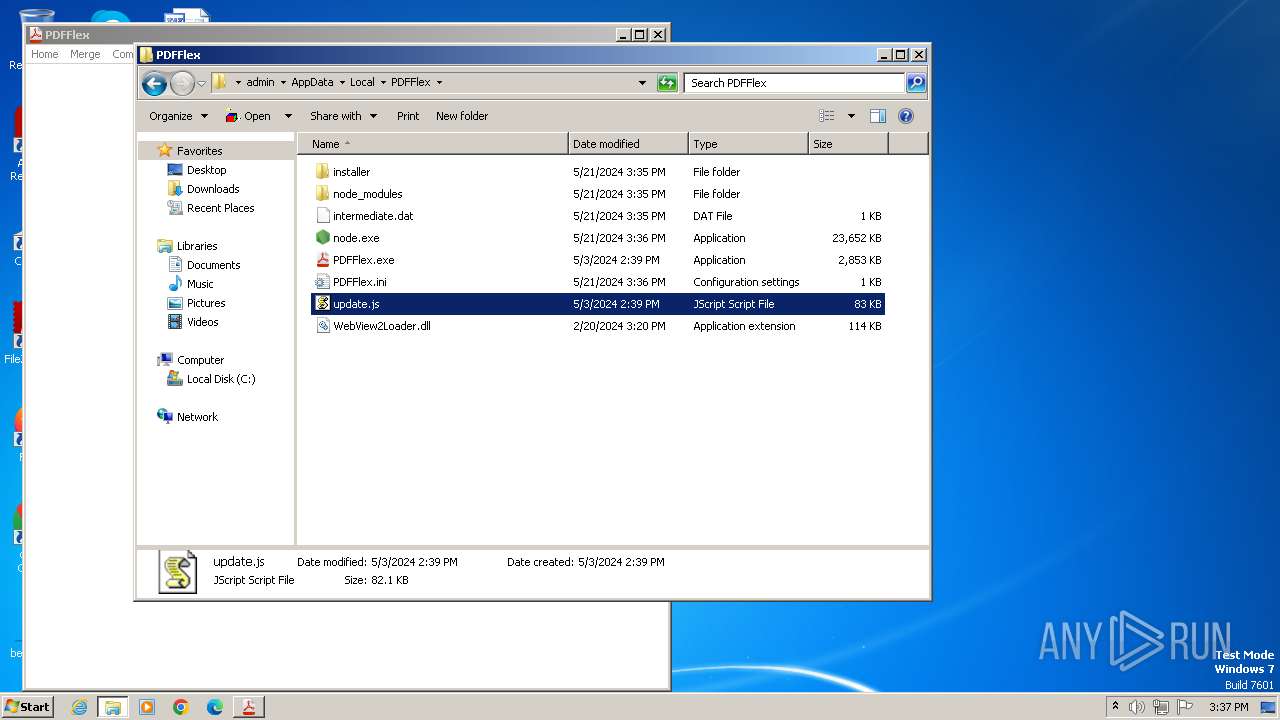The height and width of the screenshot is (720, 1280).
Task: Open the Organize menu
Action: point(178,116)
